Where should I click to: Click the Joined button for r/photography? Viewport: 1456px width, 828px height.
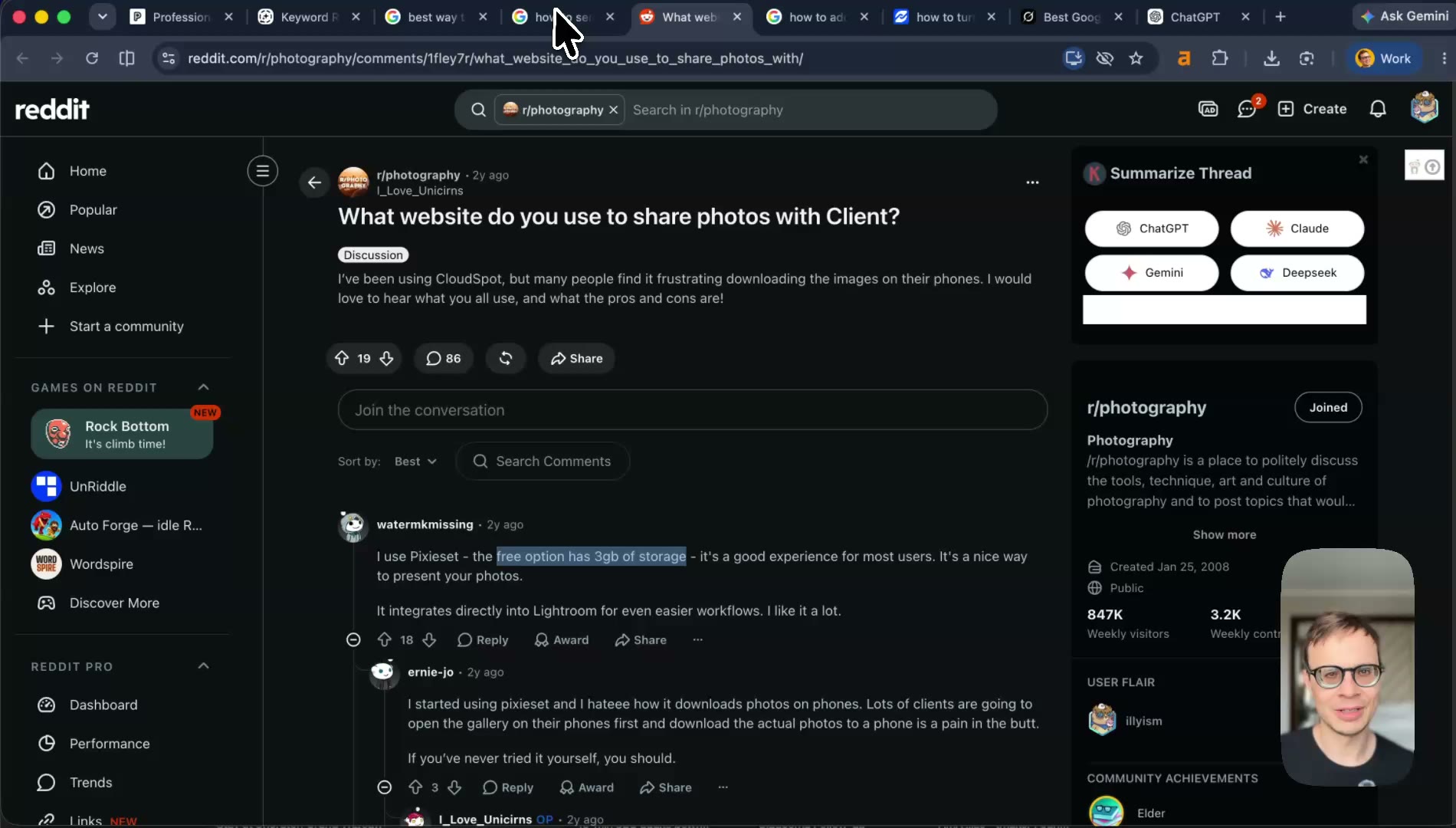tap(1328, 408)
